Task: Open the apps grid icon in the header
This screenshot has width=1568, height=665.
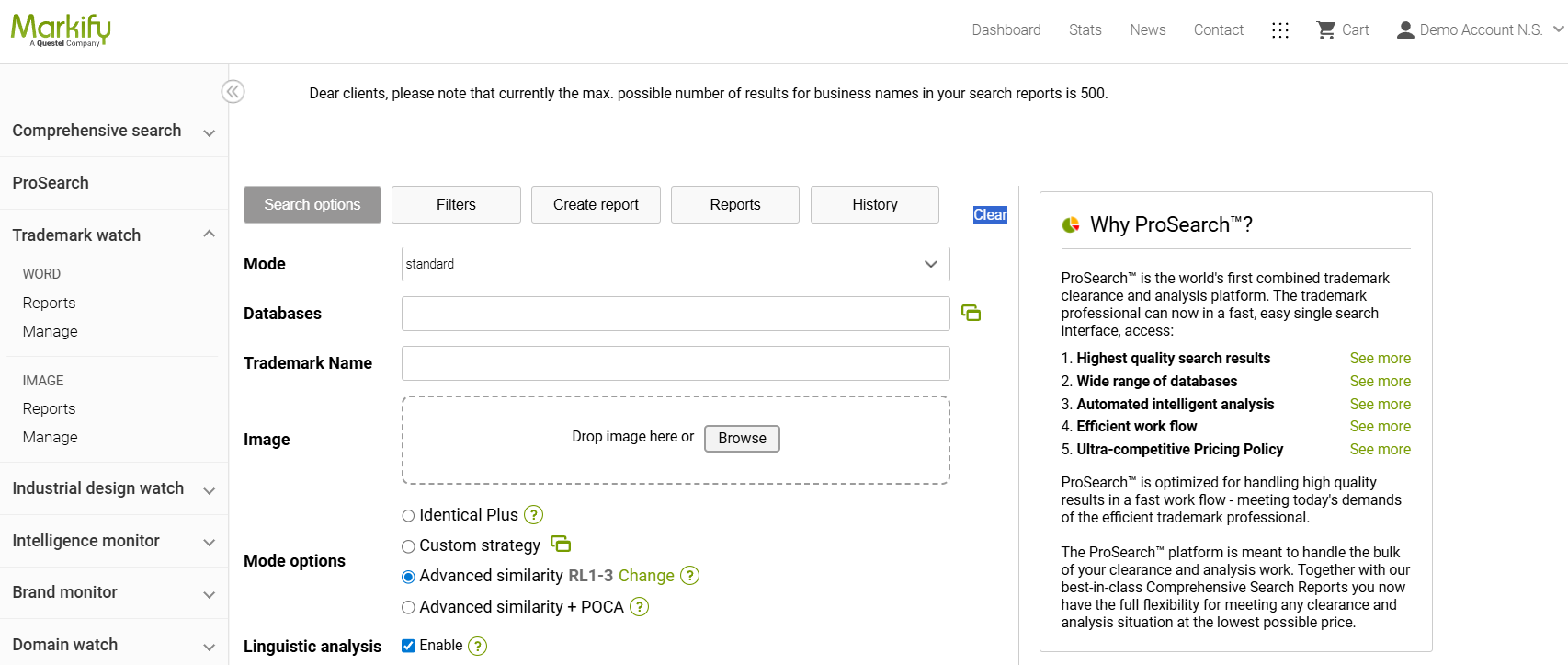Action: (1279, 30)
